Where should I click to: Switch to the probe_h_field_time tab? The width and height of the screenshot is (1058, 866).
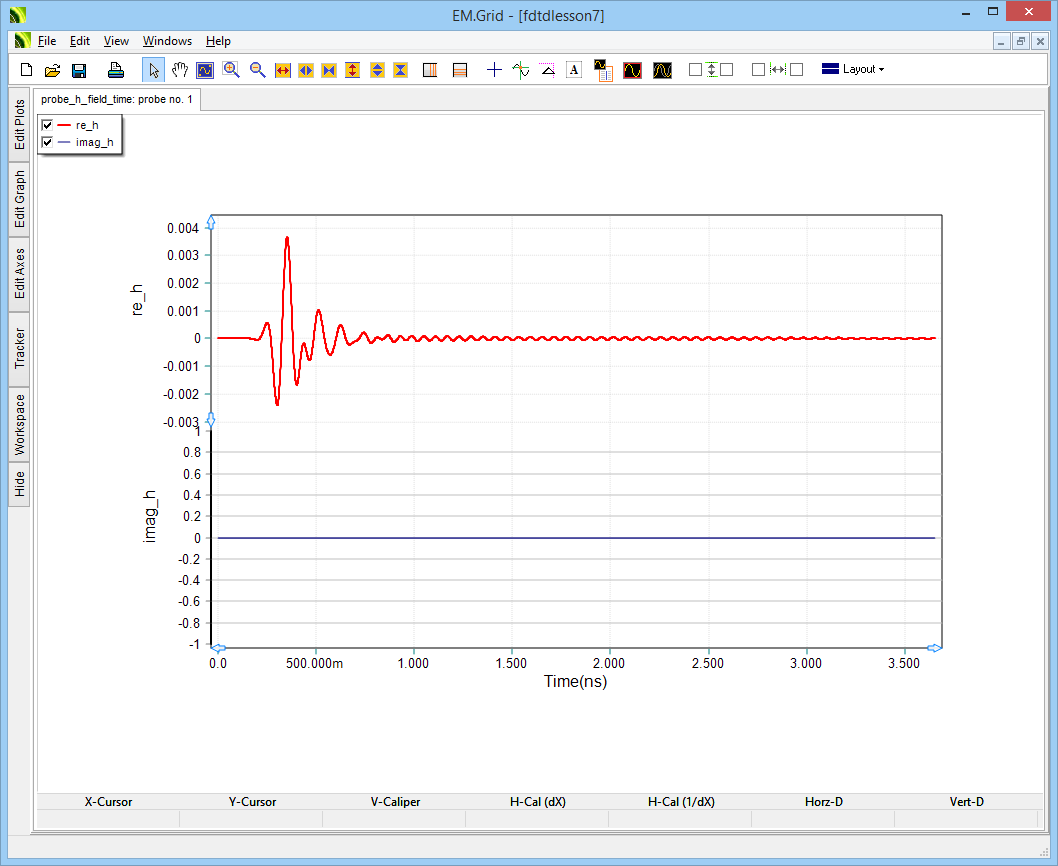coord(117,100)
